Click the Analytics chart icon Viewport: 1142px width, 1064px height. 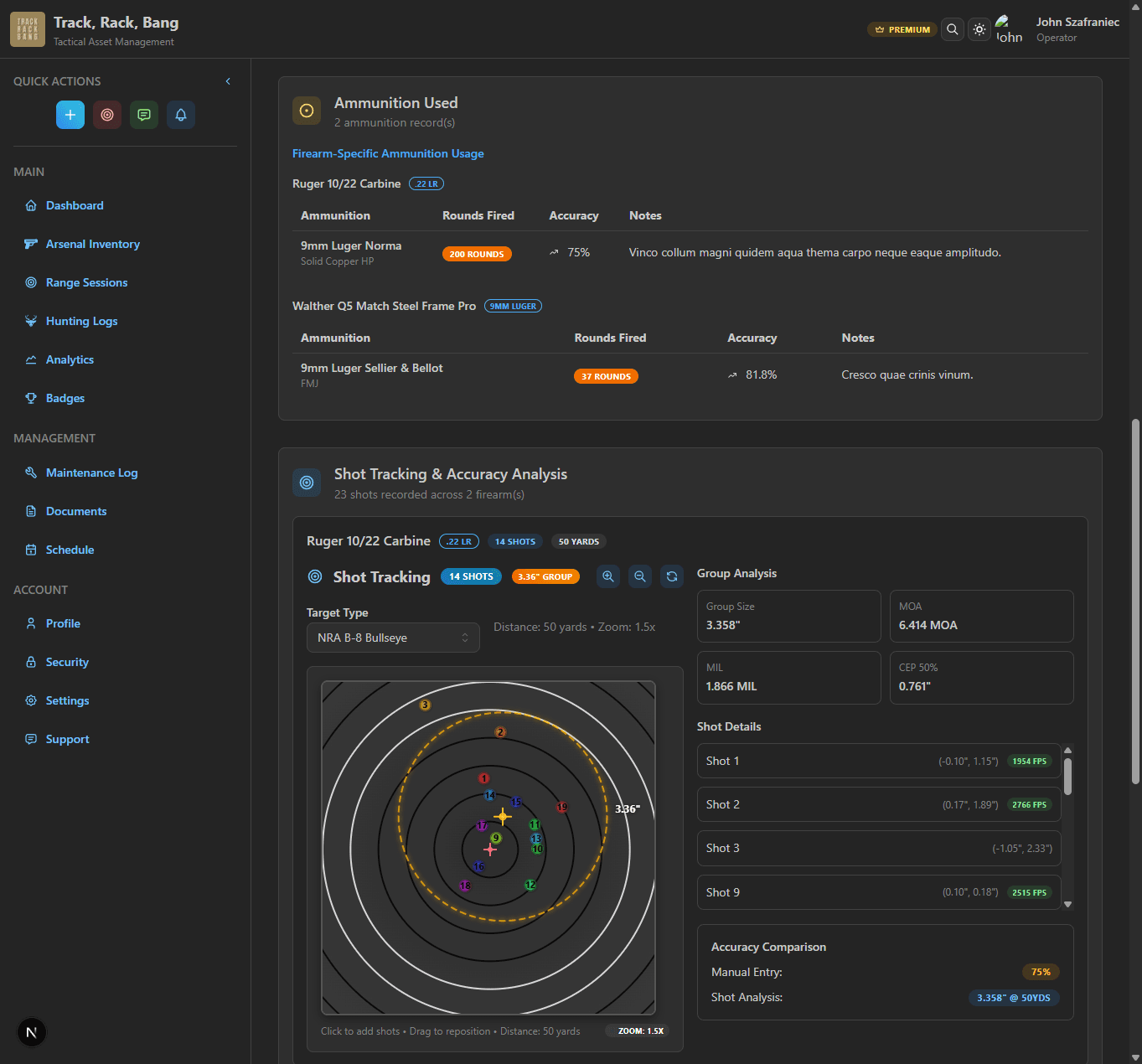31,359
